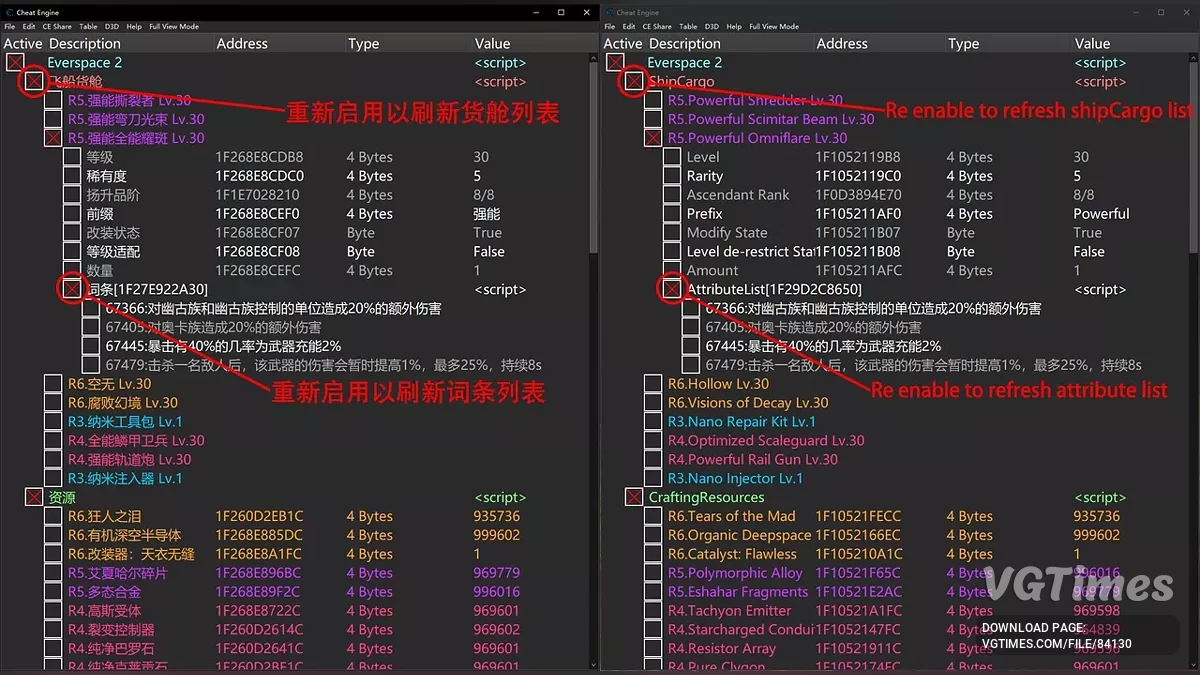
Task: Click value Powerful in Prefix row
Action: (x=1101, y=214)
